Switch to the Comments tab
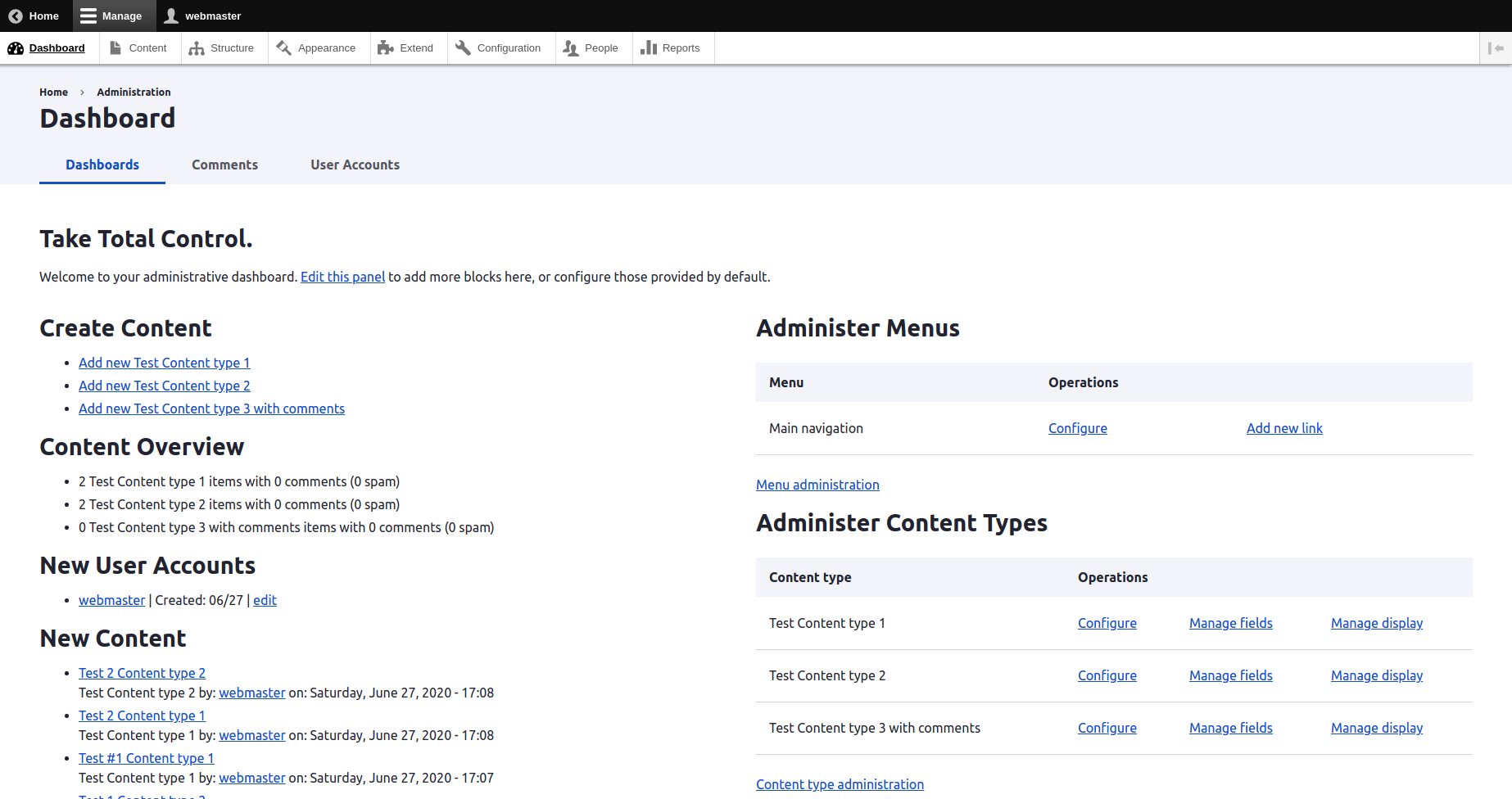 pyautogui.click(x=224, y=165)
